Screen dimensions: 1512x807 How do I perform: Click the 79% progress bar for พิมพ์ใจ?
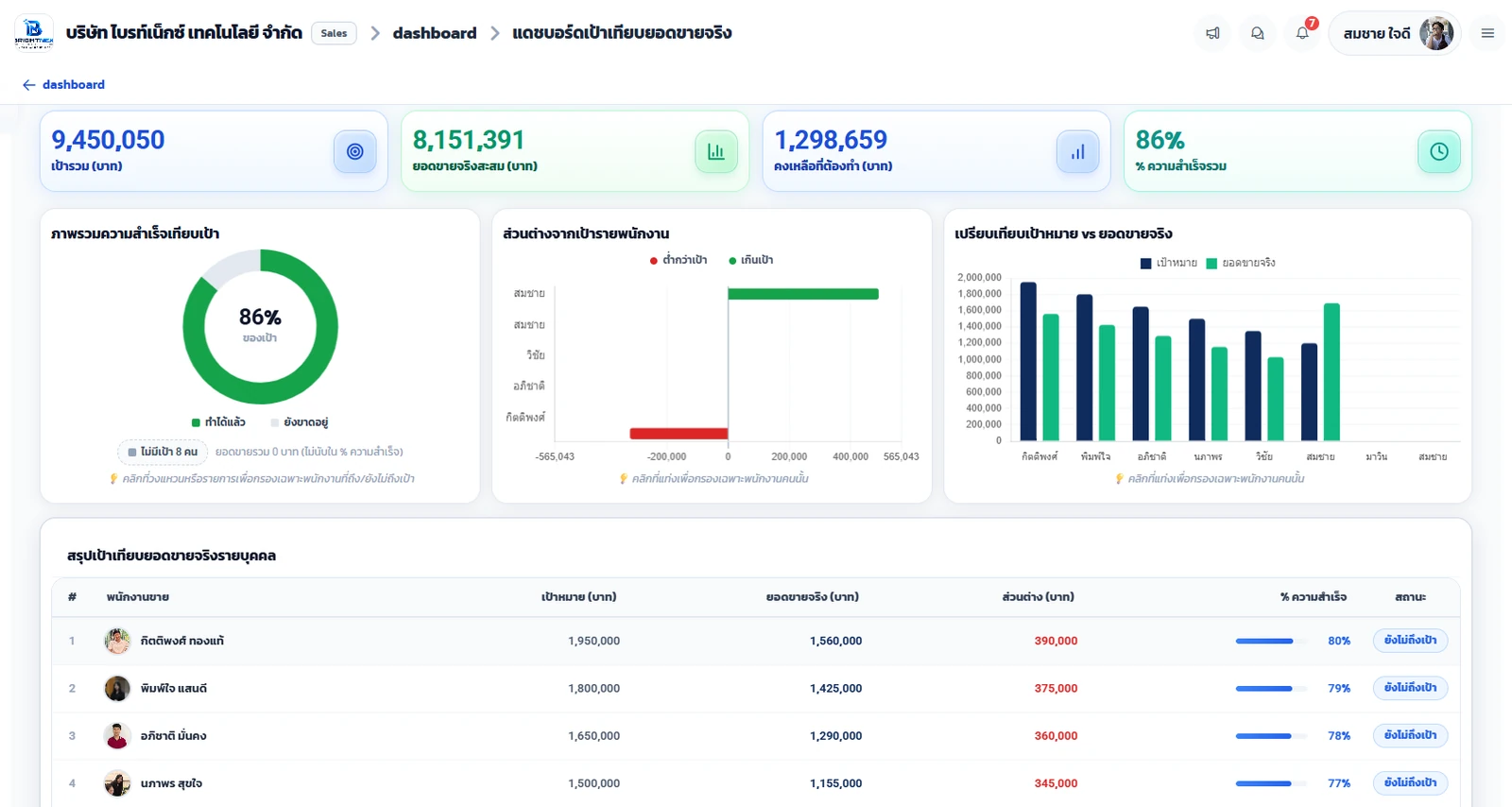(1272, 688)
